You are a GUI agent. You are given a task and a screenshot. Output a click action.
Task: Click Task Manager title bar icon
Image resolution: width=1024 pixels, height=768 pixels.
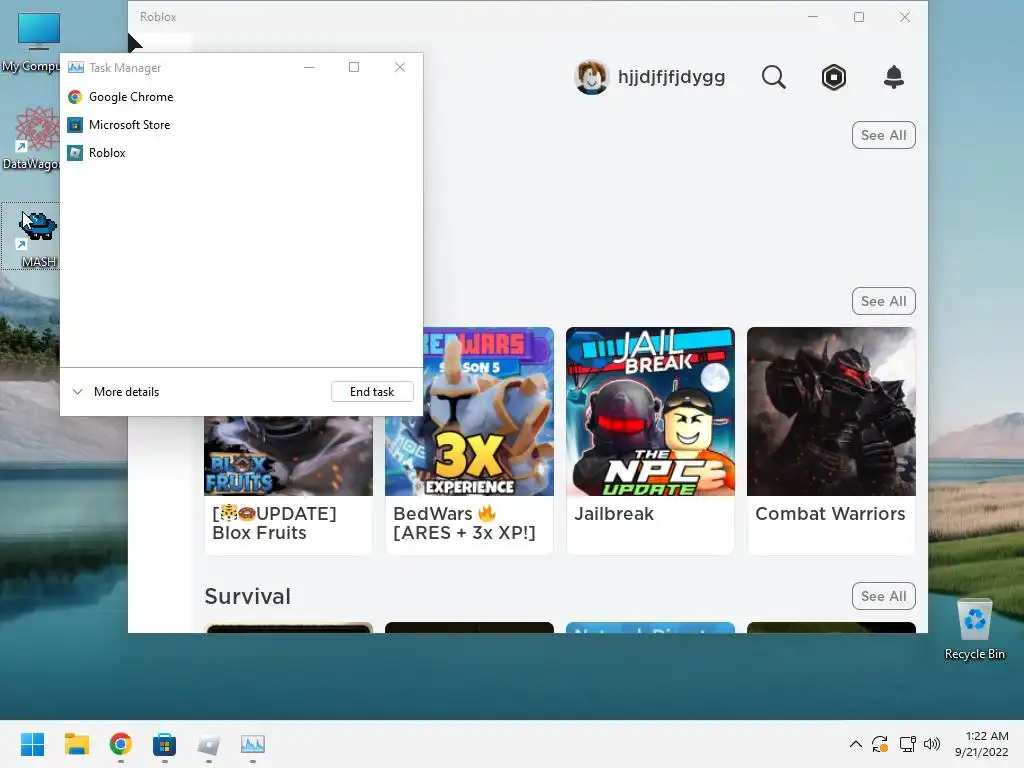click(x=76, y=67)
